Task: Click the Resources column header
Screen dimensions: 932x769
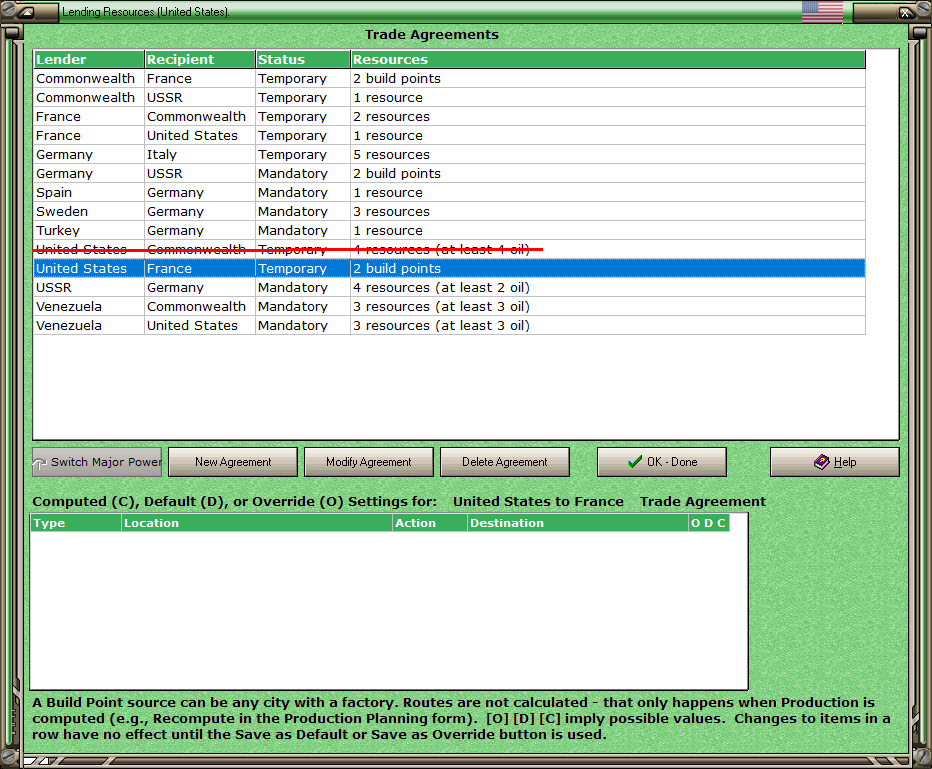Action: [x=391, y=59]
